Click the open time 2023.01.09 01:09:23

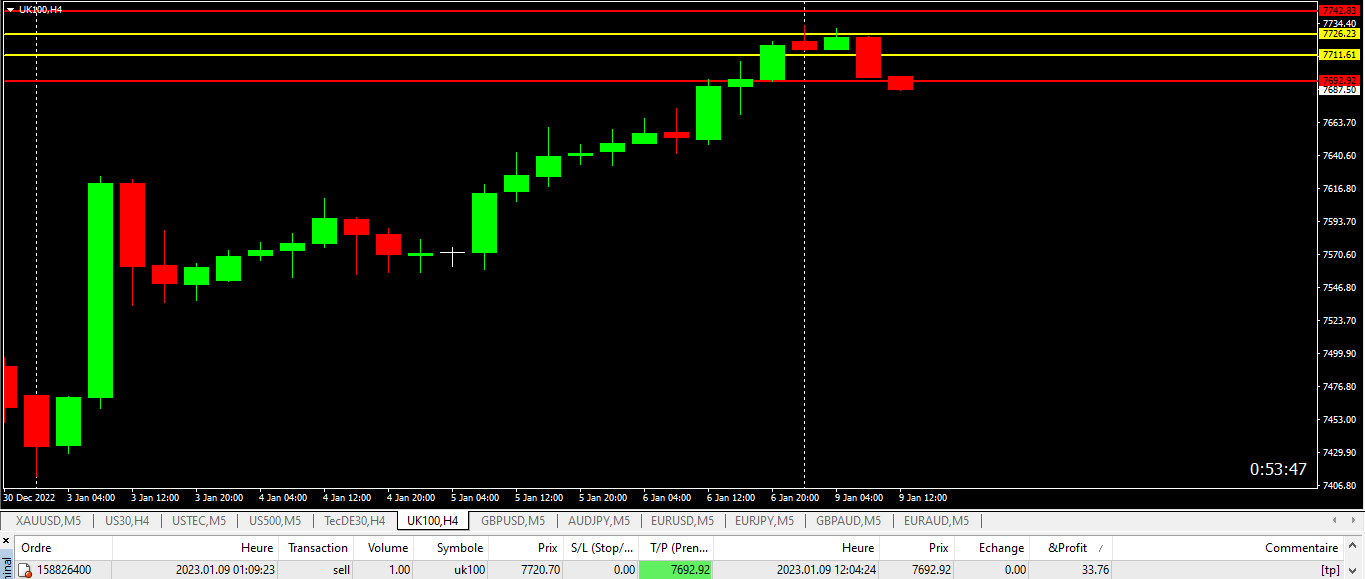pyautogui.click(x=225, y=570)
